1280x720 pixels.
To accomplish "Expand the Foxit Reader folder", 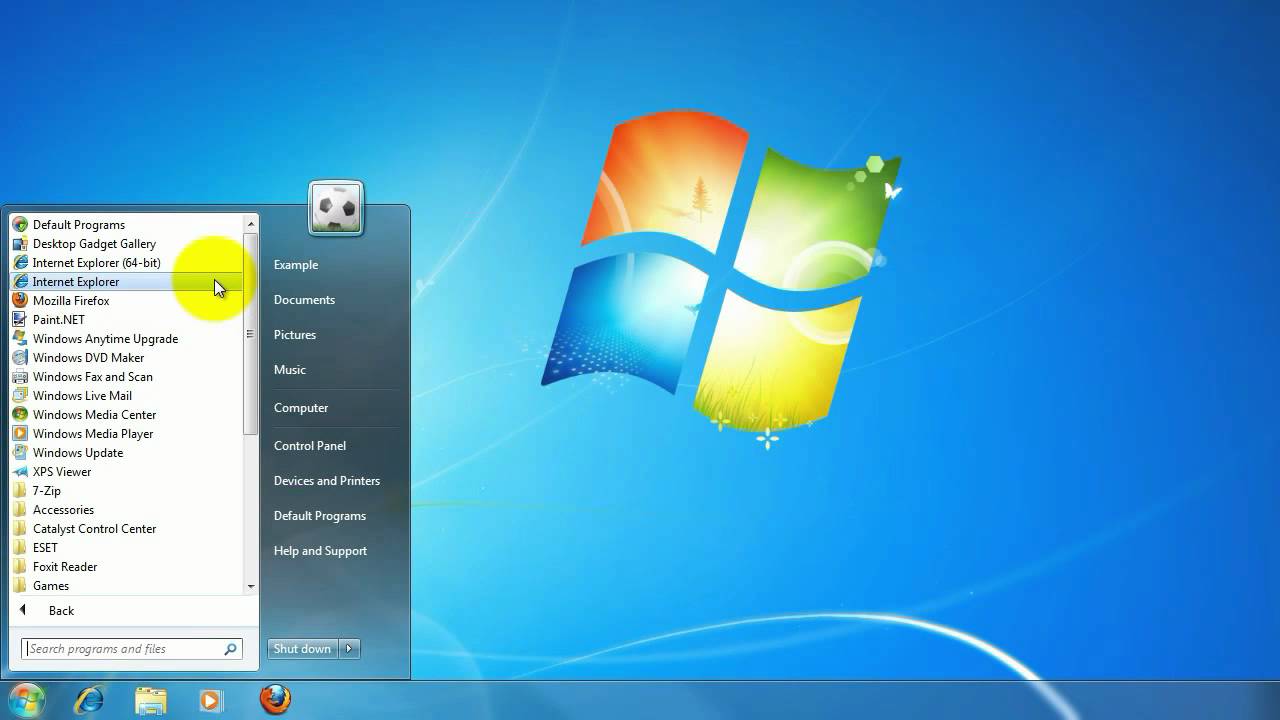I will point(126,567).
